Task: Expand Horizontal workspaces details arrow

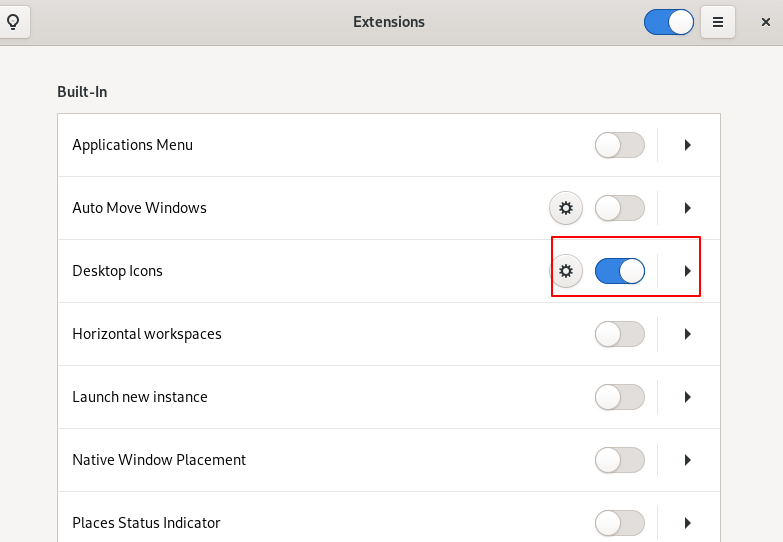Action: (688, 334)
